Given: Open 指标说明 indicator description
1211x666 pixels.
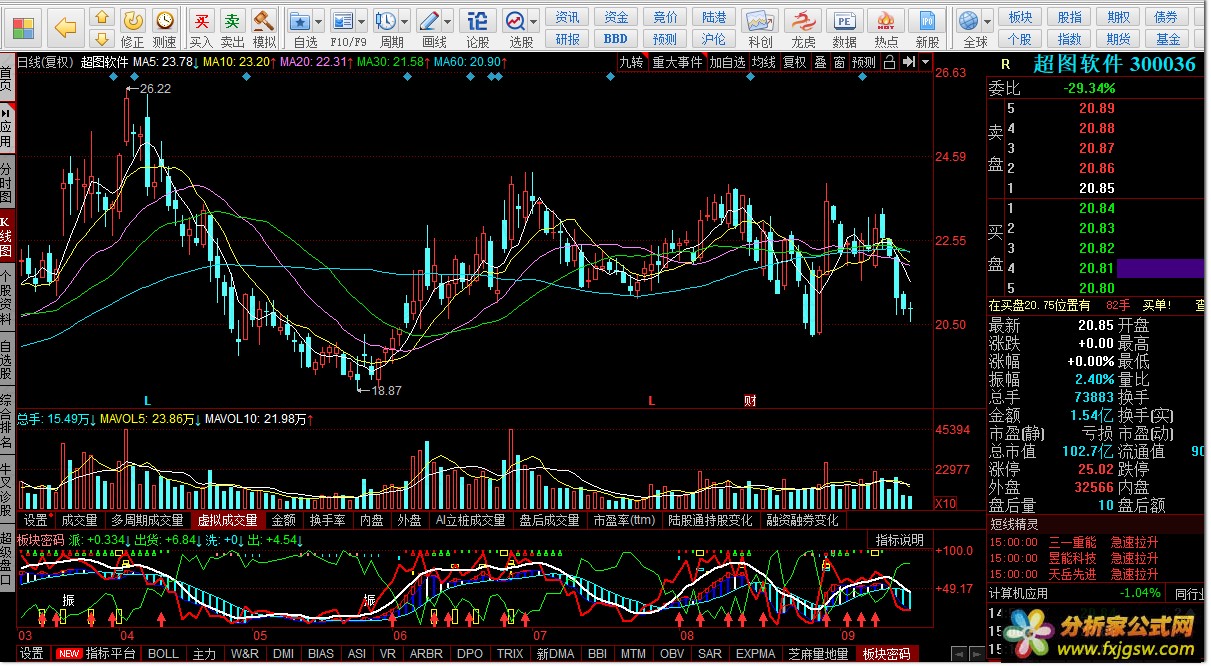Looking at the screenshot, I should point(900,540).
